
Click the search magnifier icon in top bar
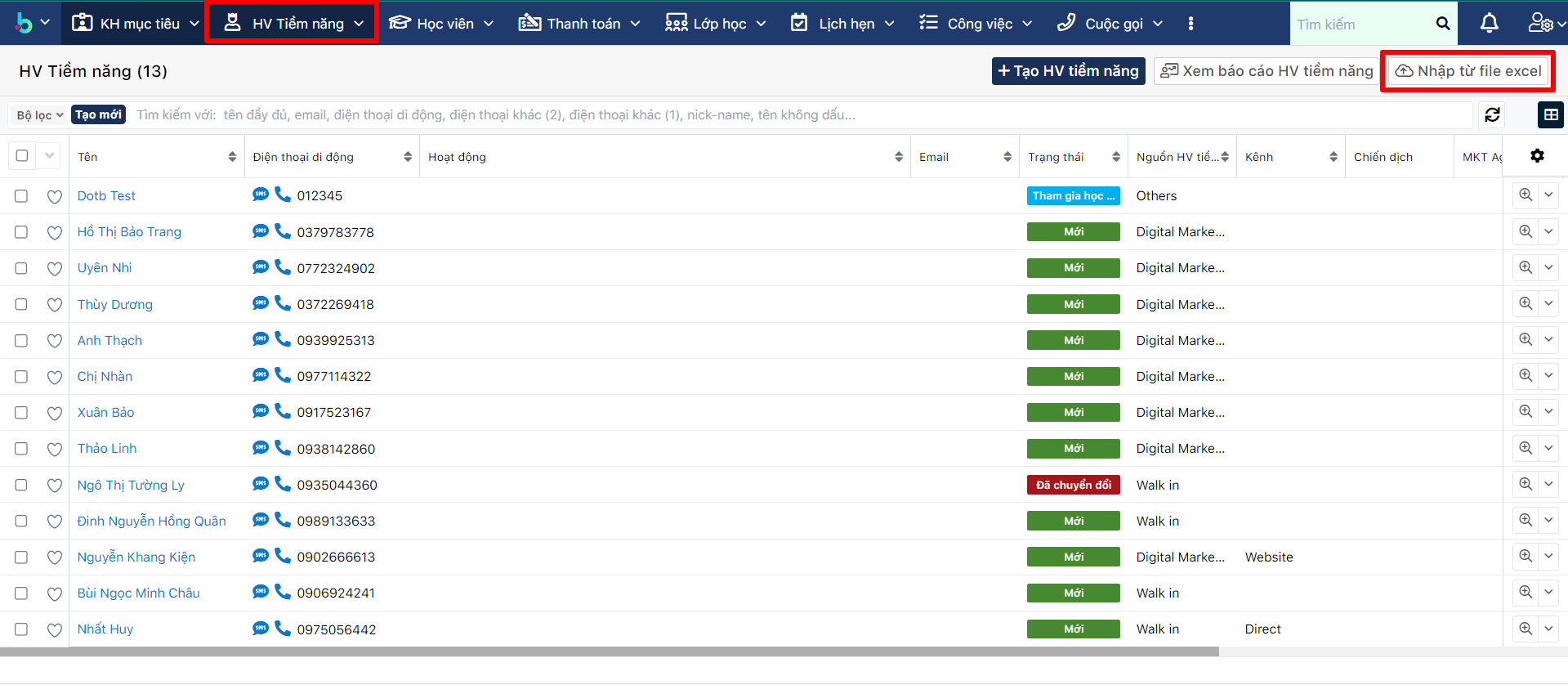pos(1443,24)
